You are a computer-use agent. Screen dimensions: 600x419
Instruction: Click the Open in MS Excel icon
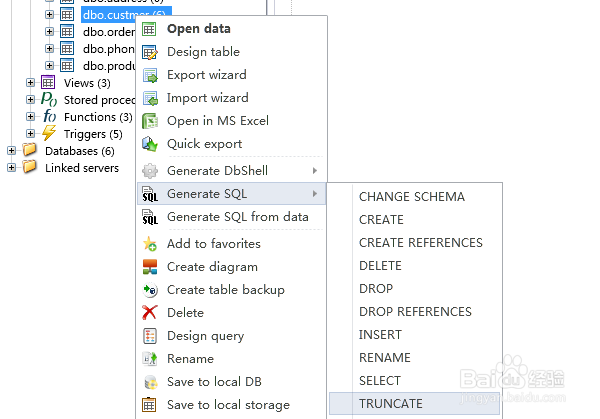(150, 121)
